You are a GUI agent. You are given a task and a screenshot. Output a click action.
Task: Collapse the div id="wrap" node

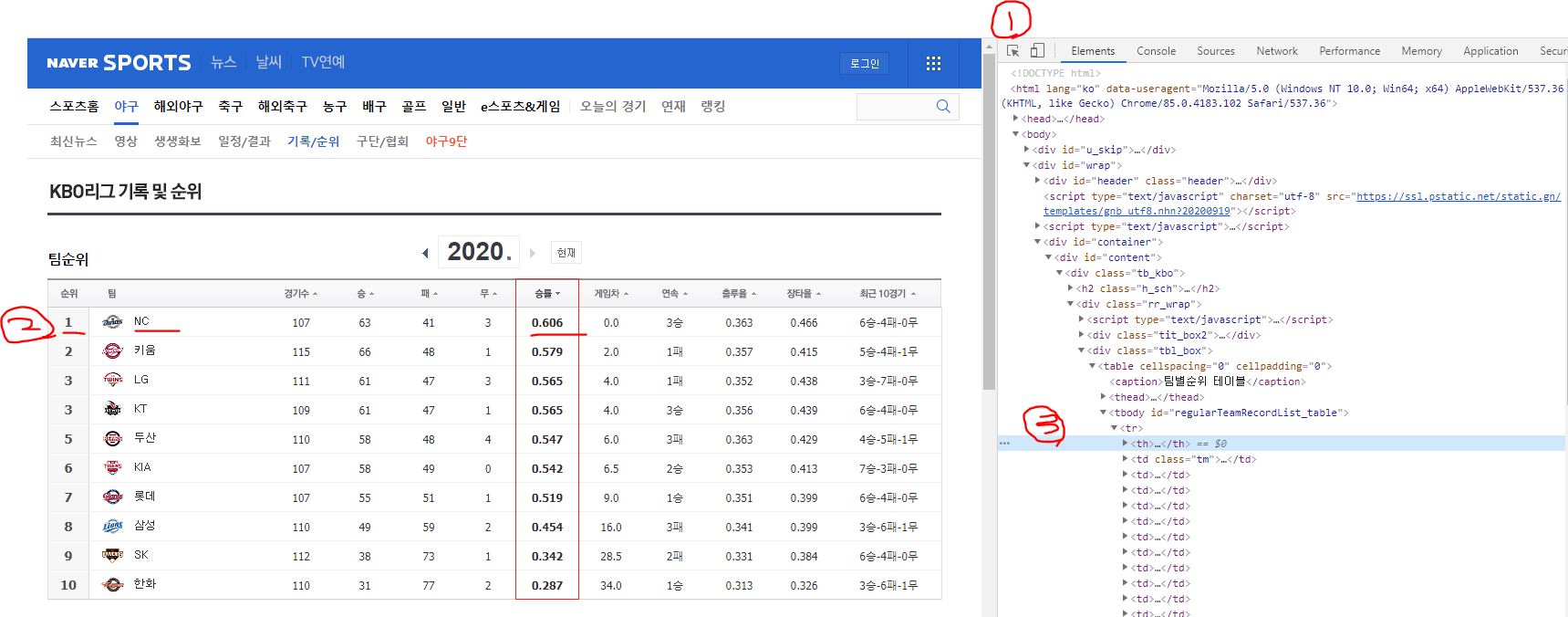pos(1027,165)
